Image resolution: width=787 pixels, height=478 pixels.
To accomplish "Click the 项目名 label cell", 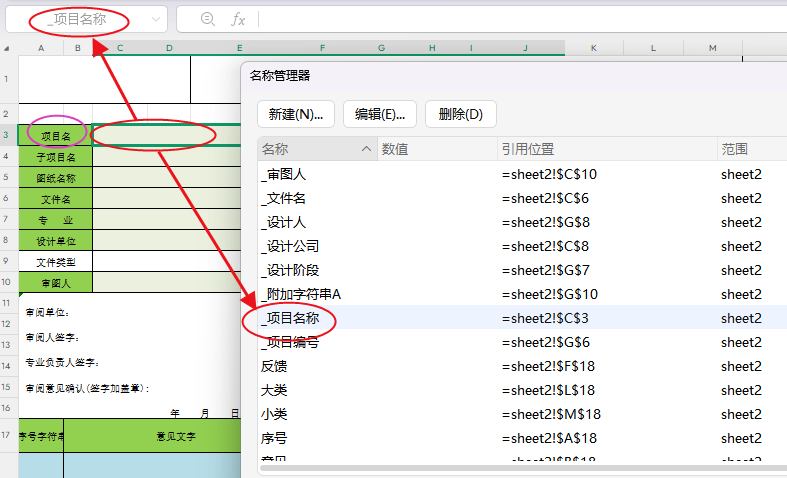I will click(x=55, y=136).
